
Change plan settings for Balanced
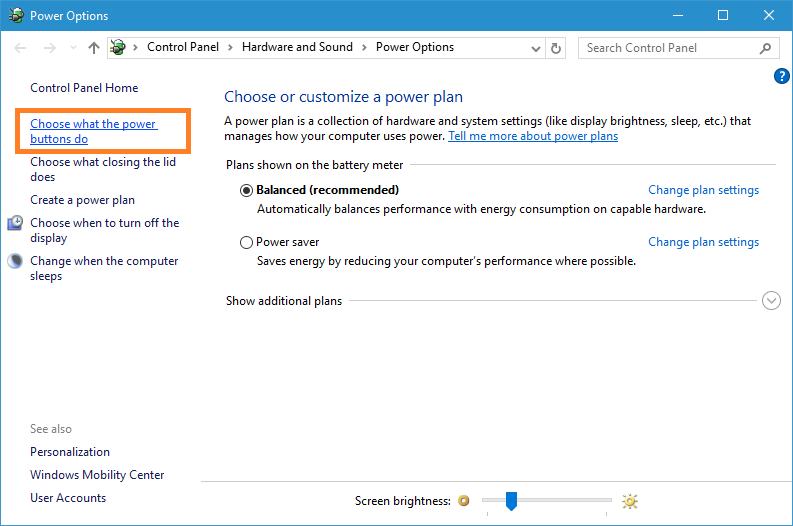pyautogui.click(x=703, y=190)
